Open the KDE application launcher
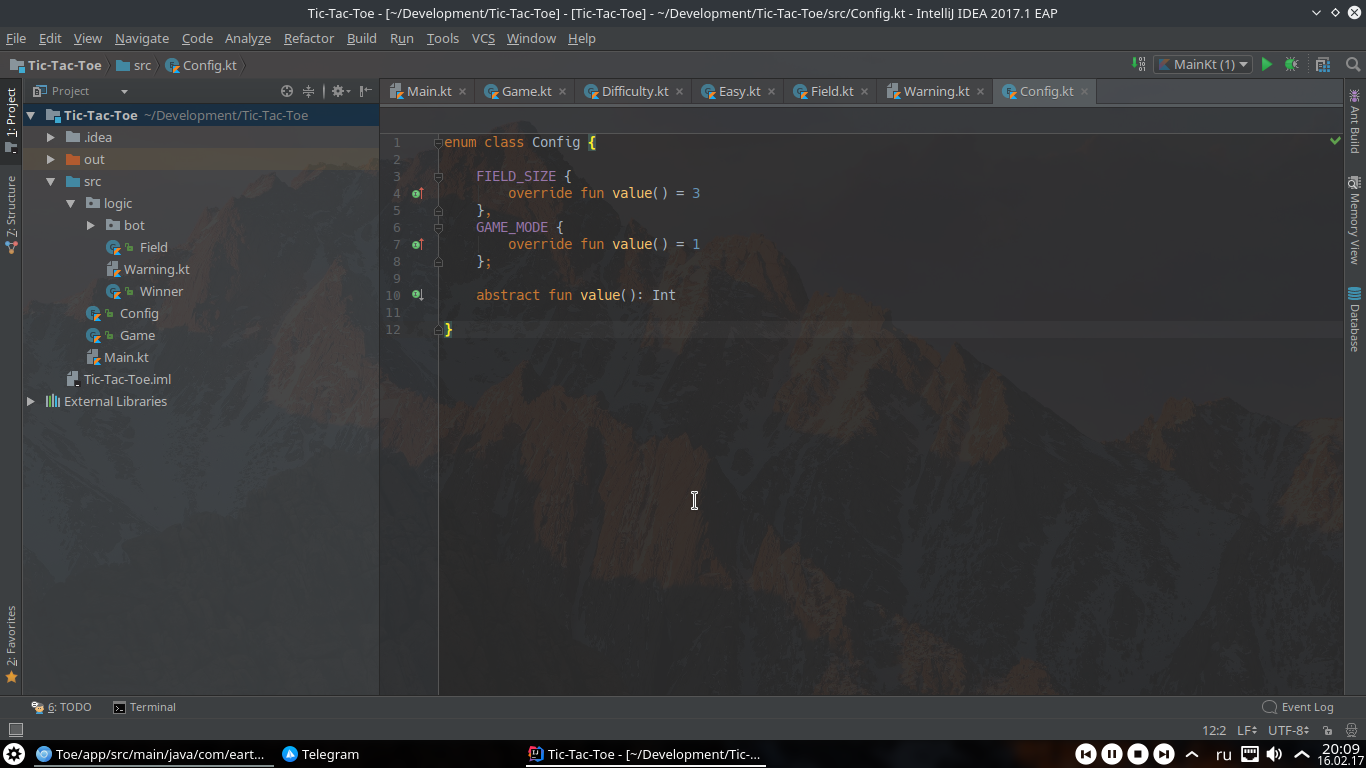The height and width of the screenshot is (768, 1366). [x=14, y=754]
